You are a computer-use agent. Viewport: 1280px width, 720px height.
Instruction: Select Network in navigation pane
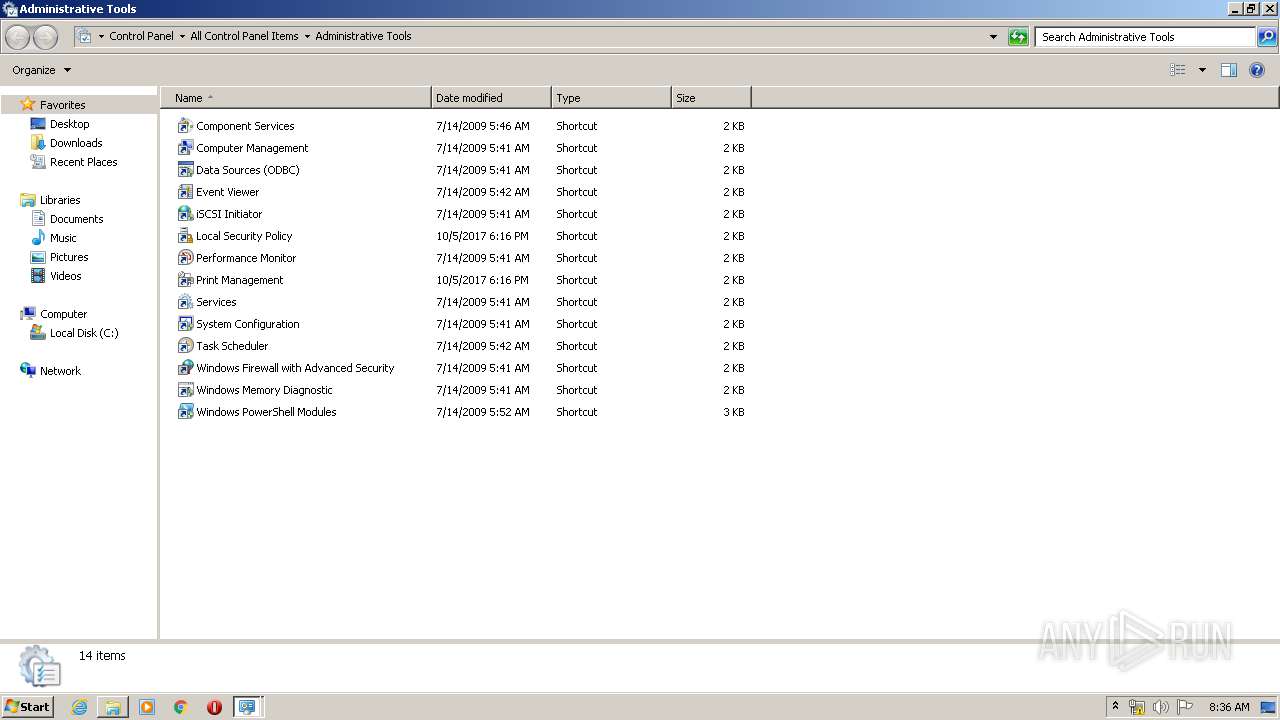click(60, 371)
